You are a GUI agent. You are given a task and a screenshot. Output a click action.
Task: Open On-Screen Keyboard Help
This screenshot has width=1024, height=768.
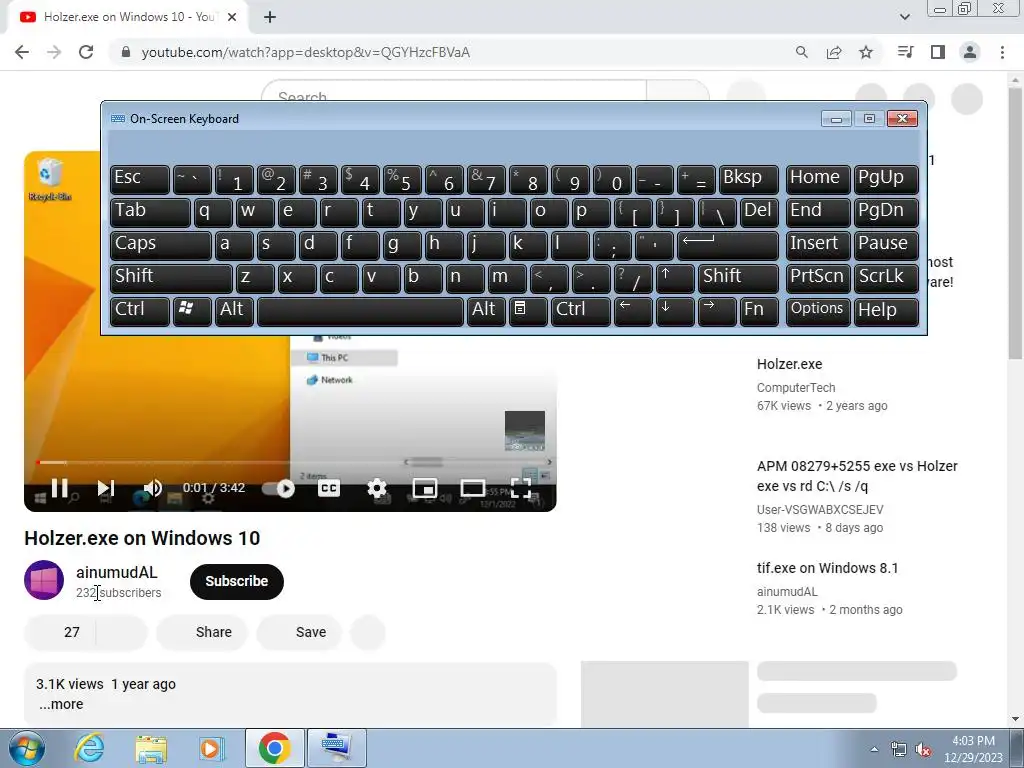coord(886,312)
